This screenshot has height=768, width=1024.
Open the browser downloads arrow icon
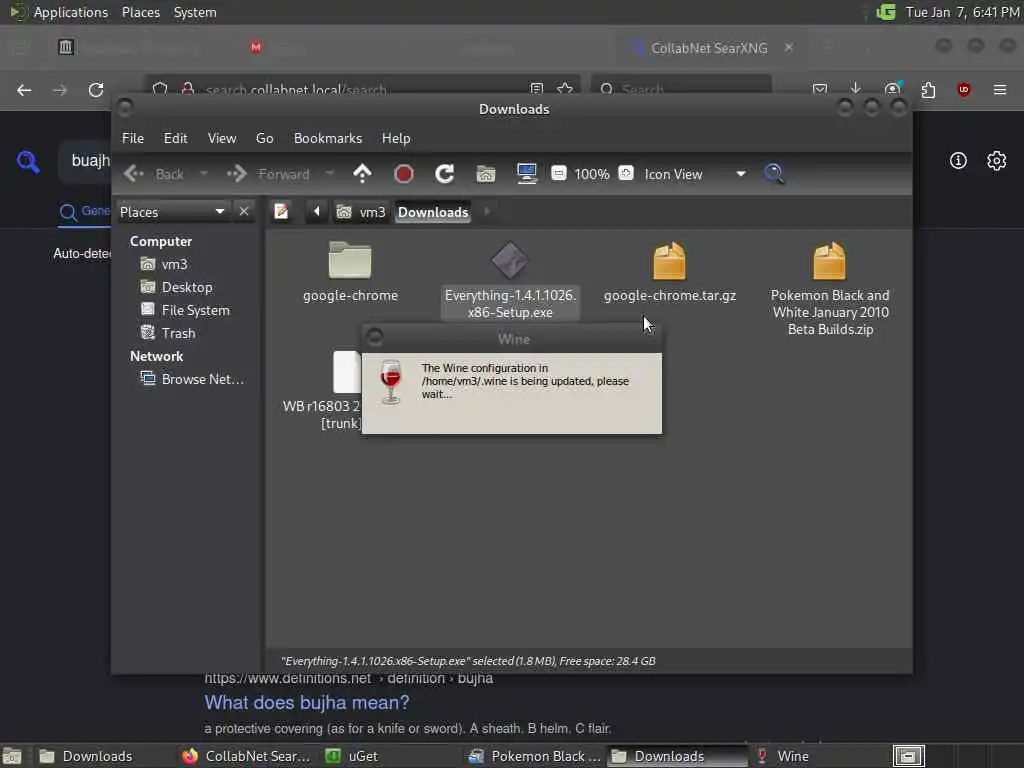click(856, 89)
